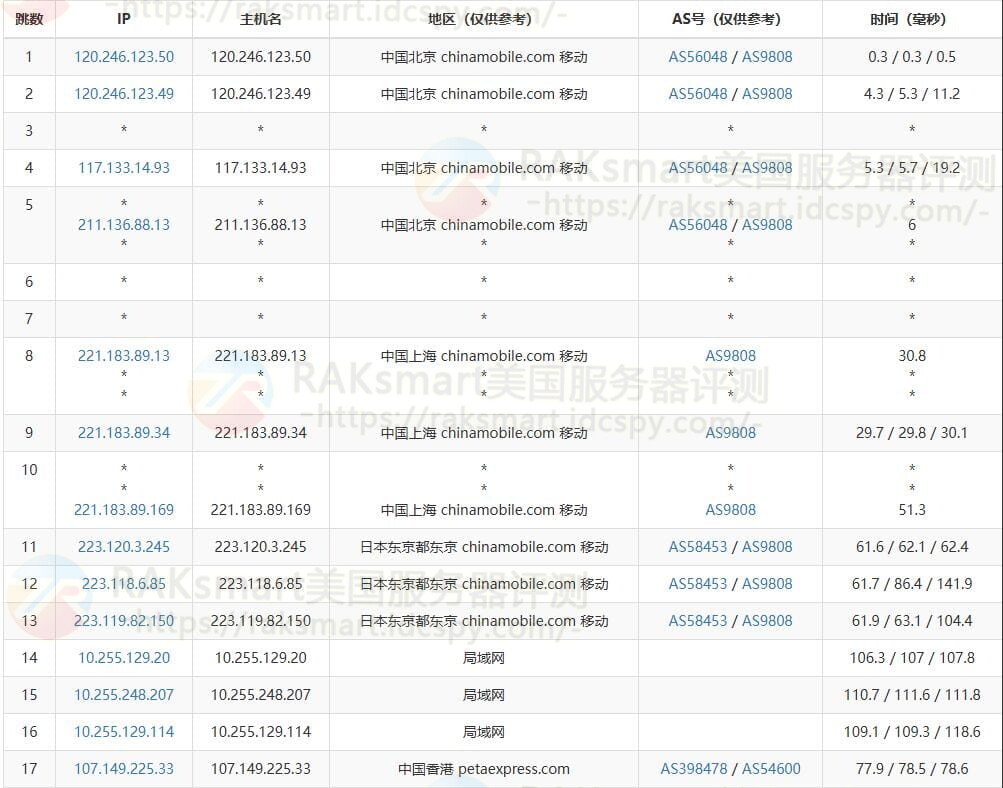Screen dimensions: 1003x788
Task: Open the 223.118.6.85 IP link
Action: coord(124,584)
